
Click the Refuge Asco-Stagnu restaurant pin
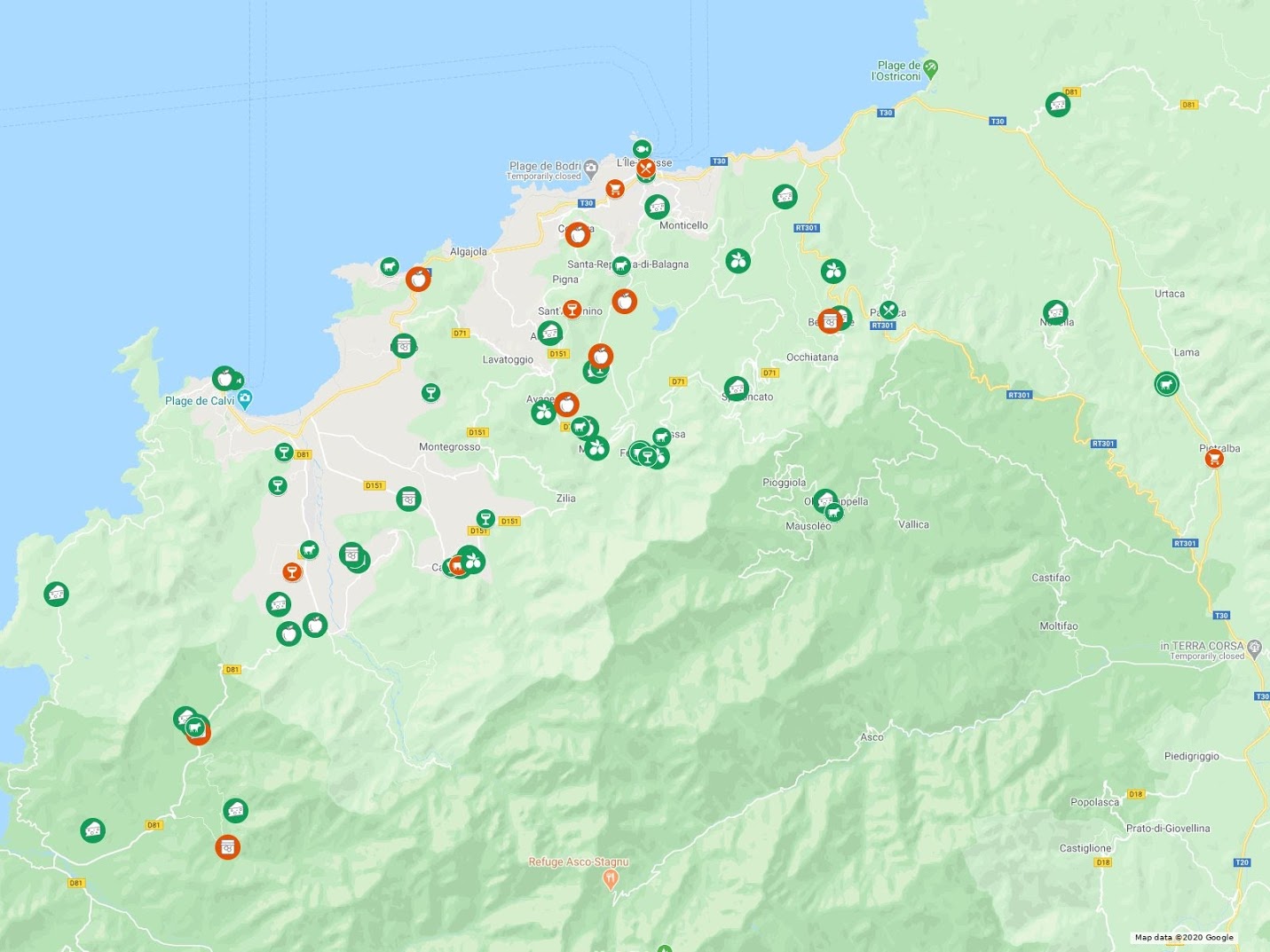610,879
